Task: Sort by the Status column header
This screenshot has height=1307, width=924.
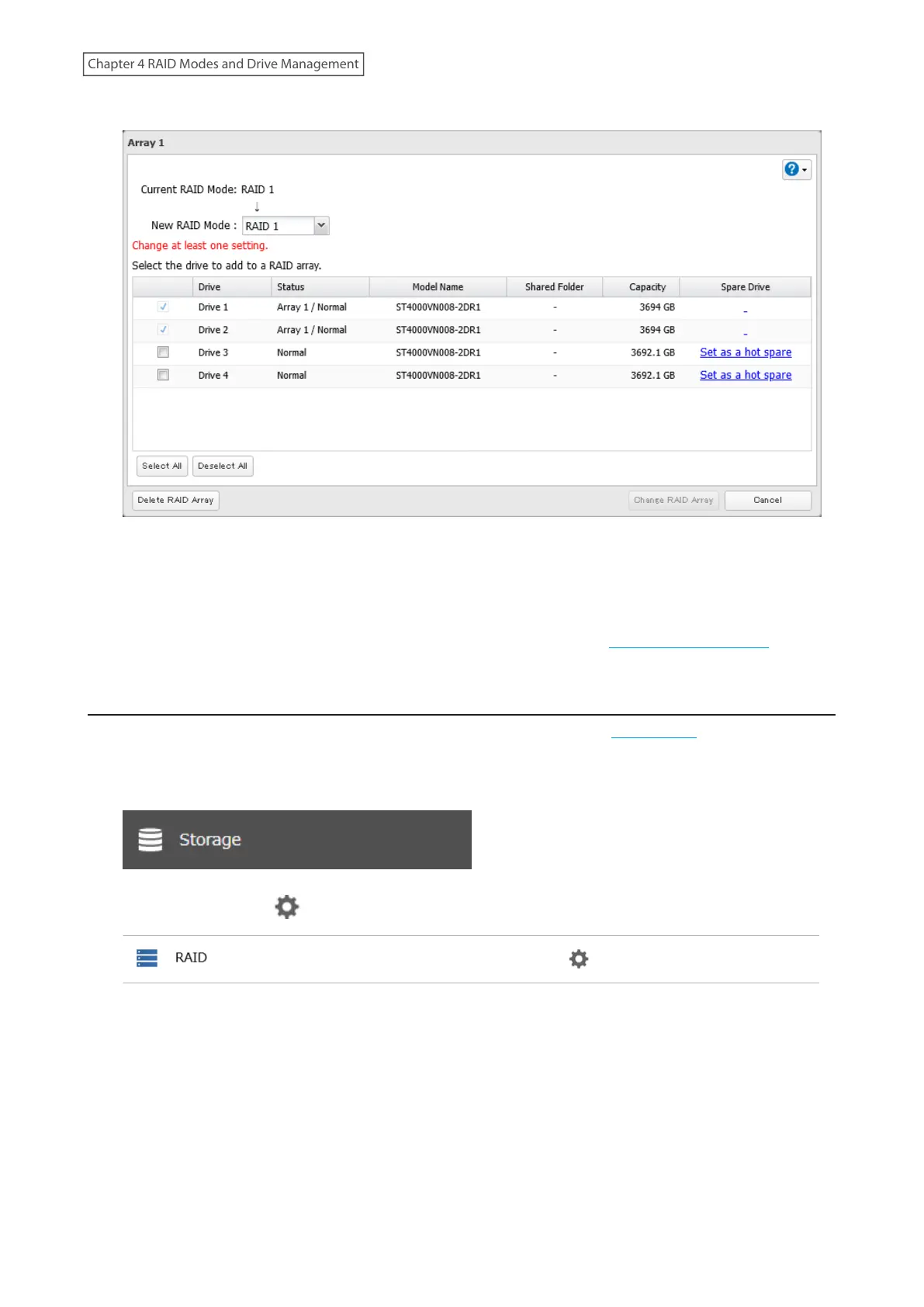Action: coord(320,287)
